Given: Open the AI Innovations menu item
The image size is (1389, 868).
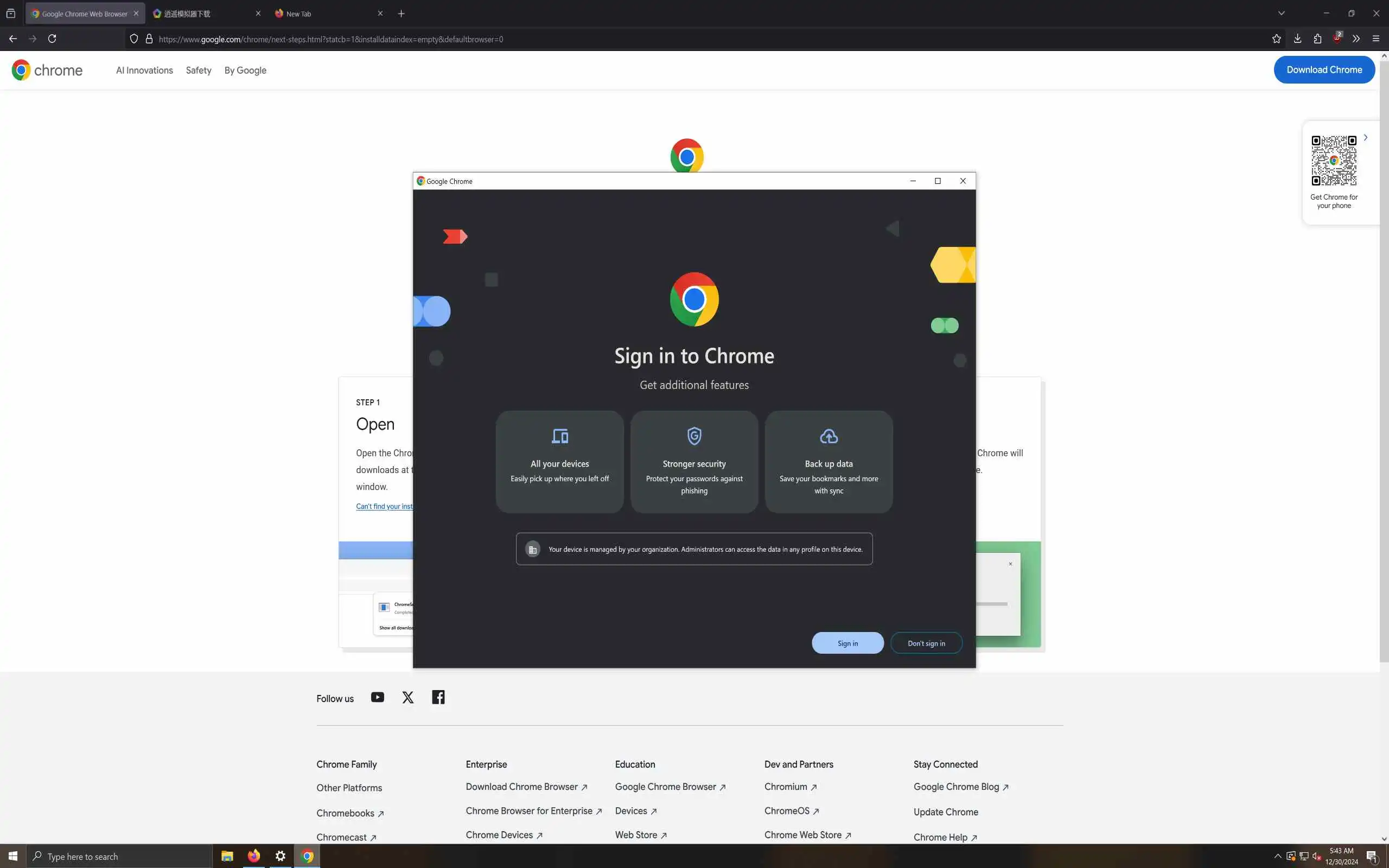Looking at the screenshot, I should pyautogui.click(x=144, y=70).
